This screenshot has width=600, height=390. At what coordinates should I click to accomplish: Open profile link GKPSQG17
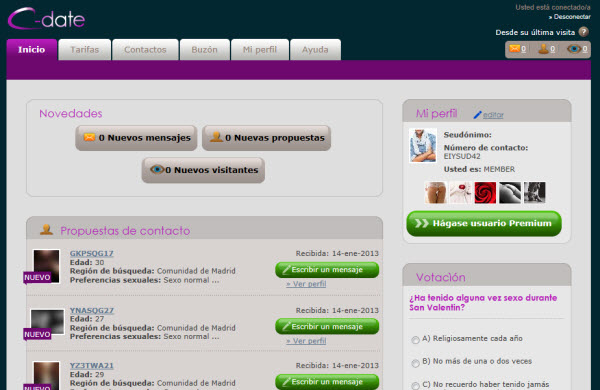[91, 253]
